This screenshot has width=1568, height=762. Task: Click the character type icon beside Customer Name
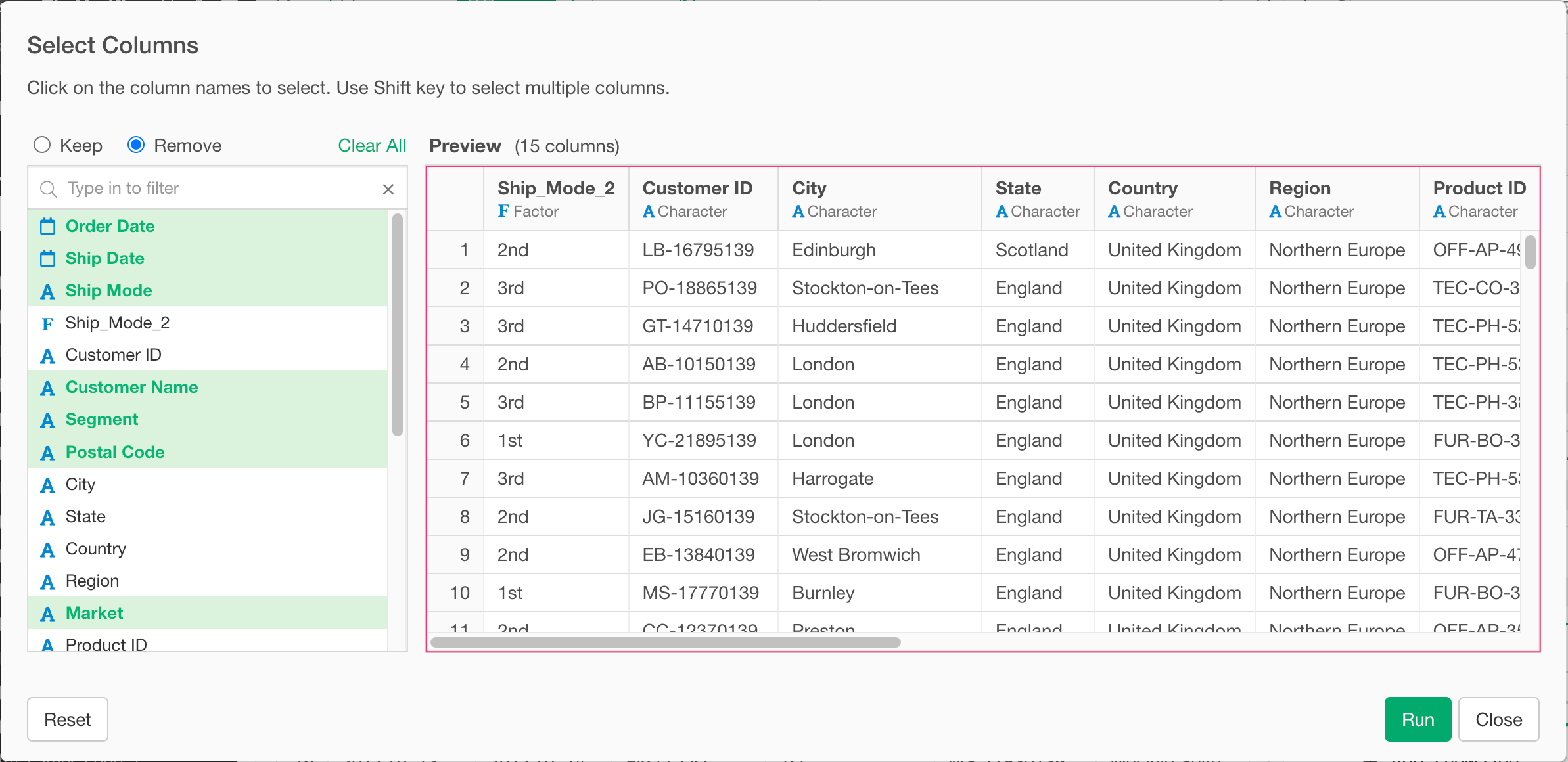point(47,388)
